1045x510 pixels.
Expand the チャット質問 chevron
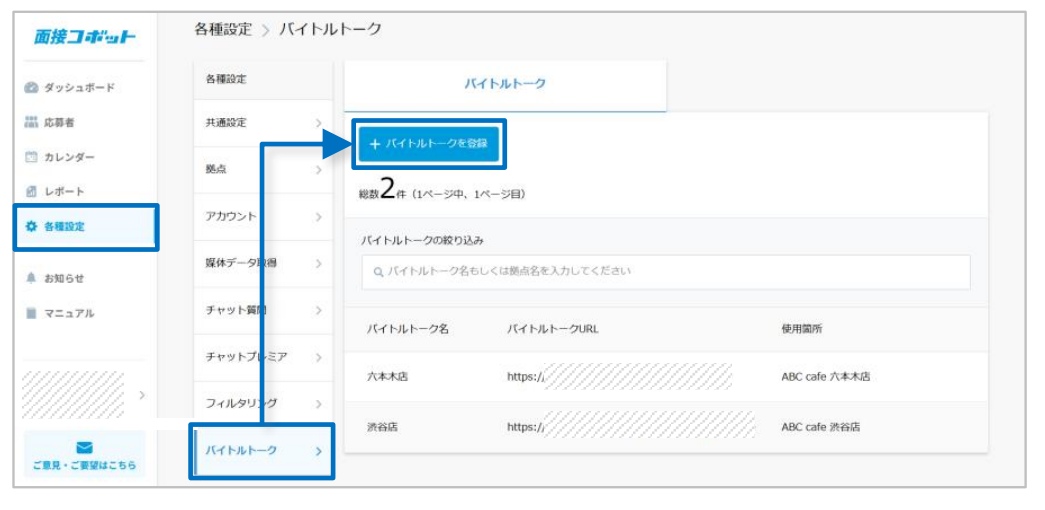(318, 310)
